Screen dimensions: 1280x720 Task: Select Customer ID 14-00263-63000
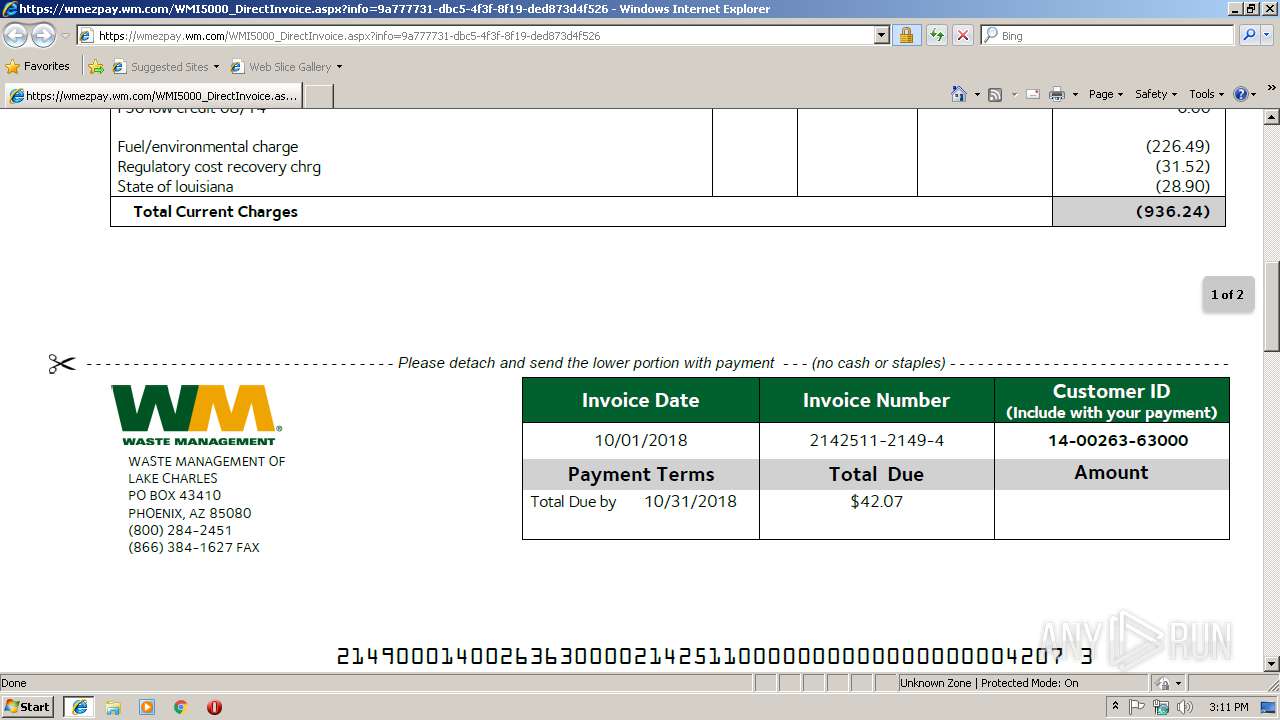coord(1118,440)
